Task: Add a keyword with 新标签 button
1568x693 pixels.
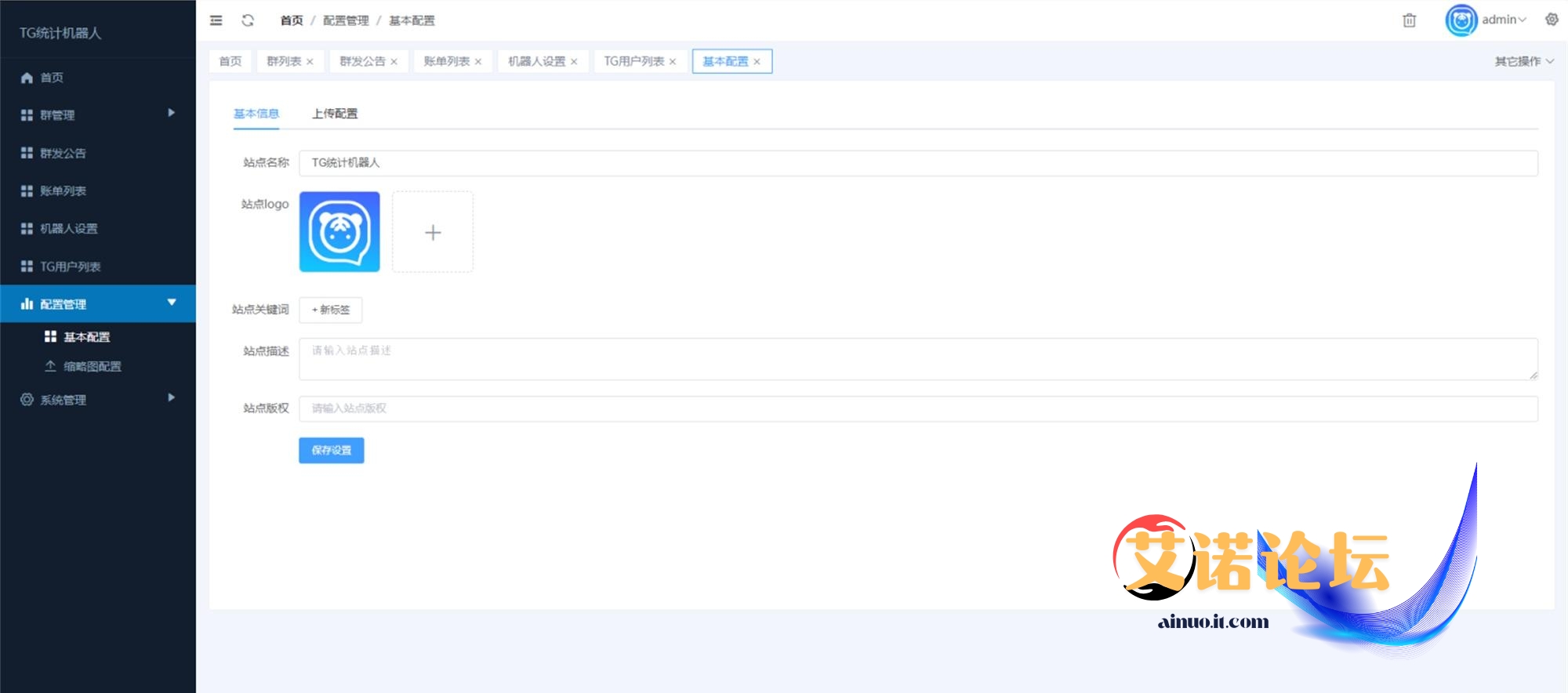Action: (330, 310)
